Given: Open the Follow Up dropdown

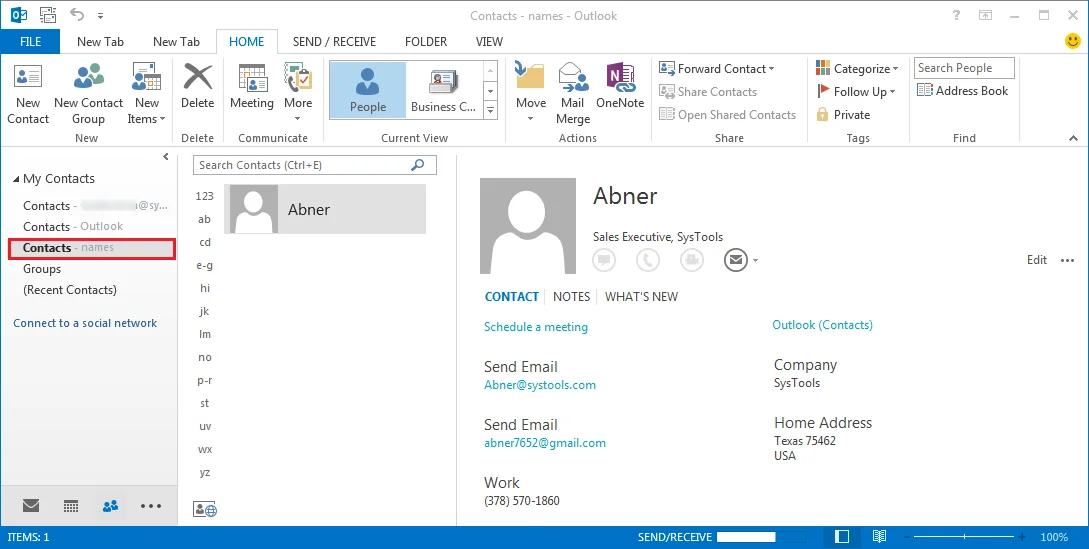Looking at the screenshot, I should [856, 91].
